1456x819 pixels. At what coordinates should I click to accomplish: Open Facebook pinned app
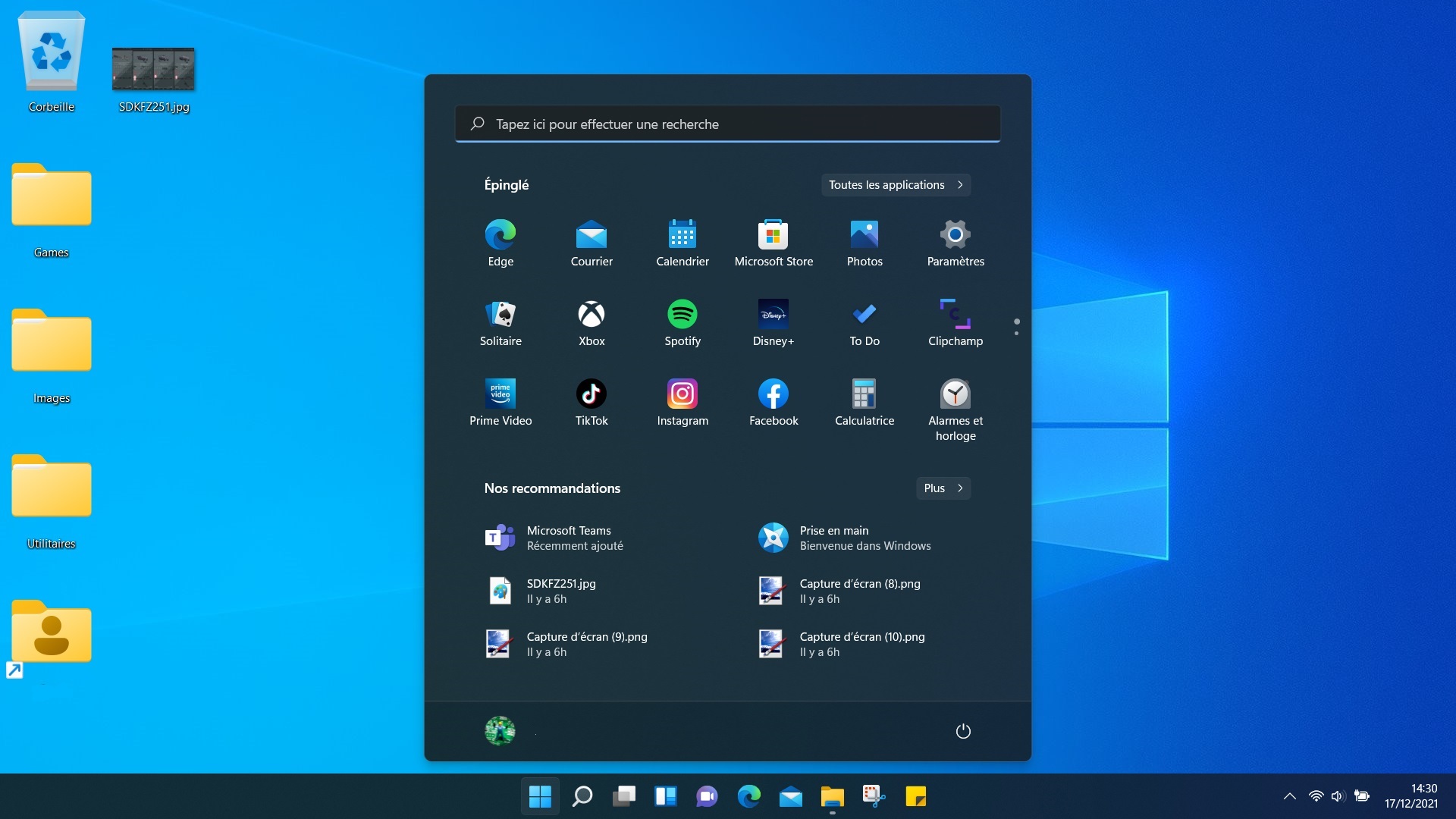coord(773,402)
